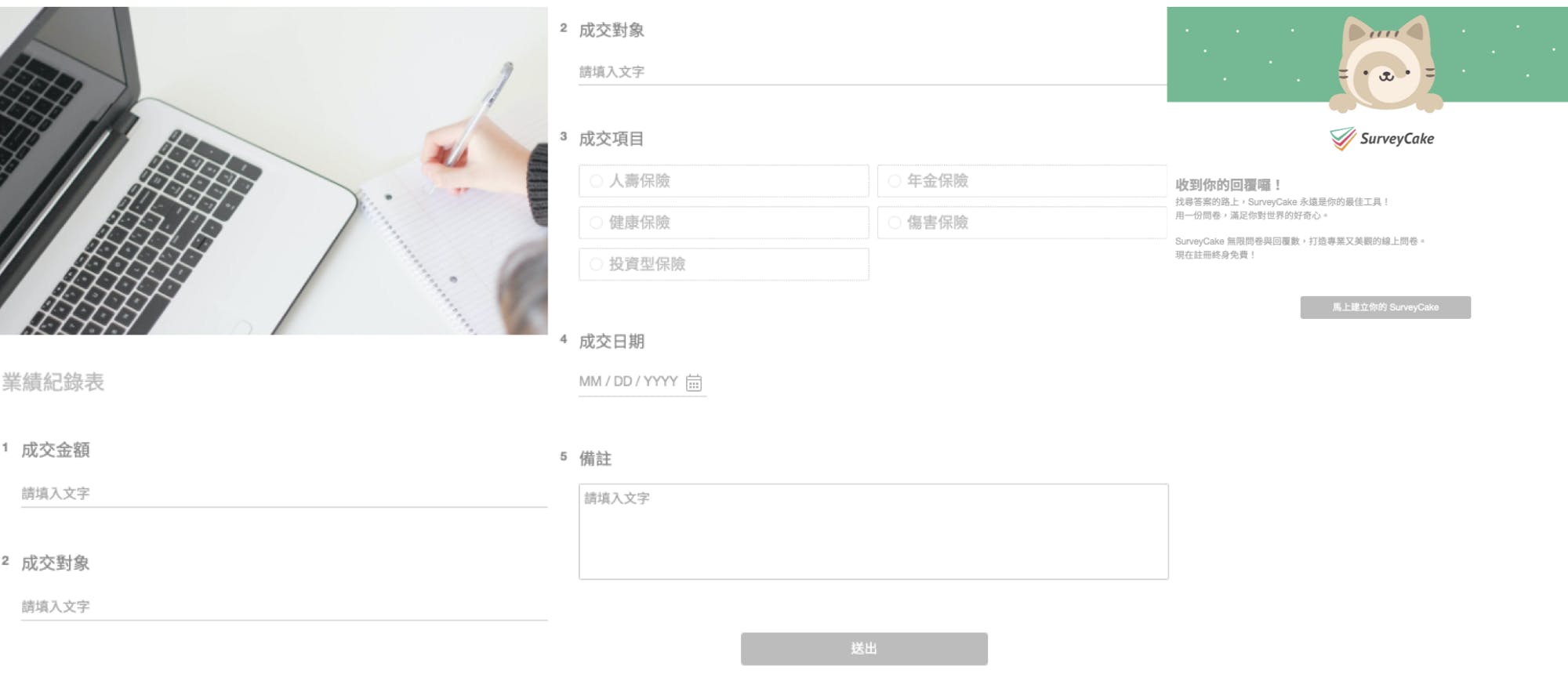Open the calendar picker icon
1568x674 pixels.
tap(694, 382)
